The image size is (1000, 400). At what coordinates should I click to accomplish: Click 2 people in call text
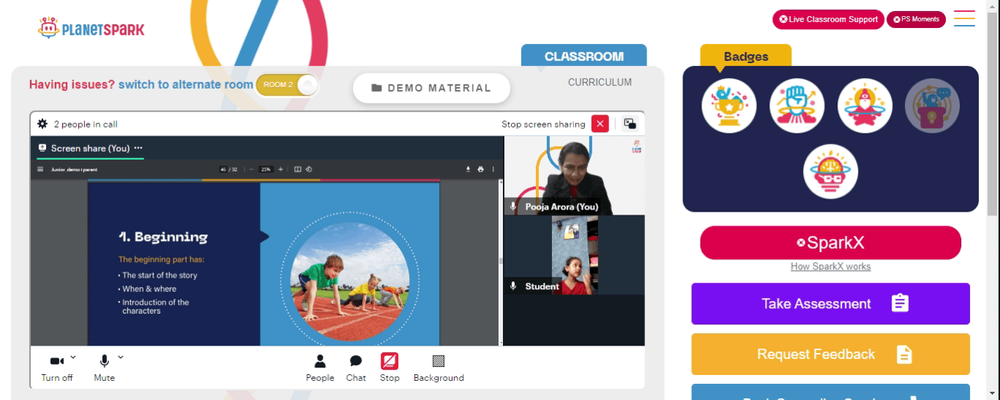click(x=85, y=124)
